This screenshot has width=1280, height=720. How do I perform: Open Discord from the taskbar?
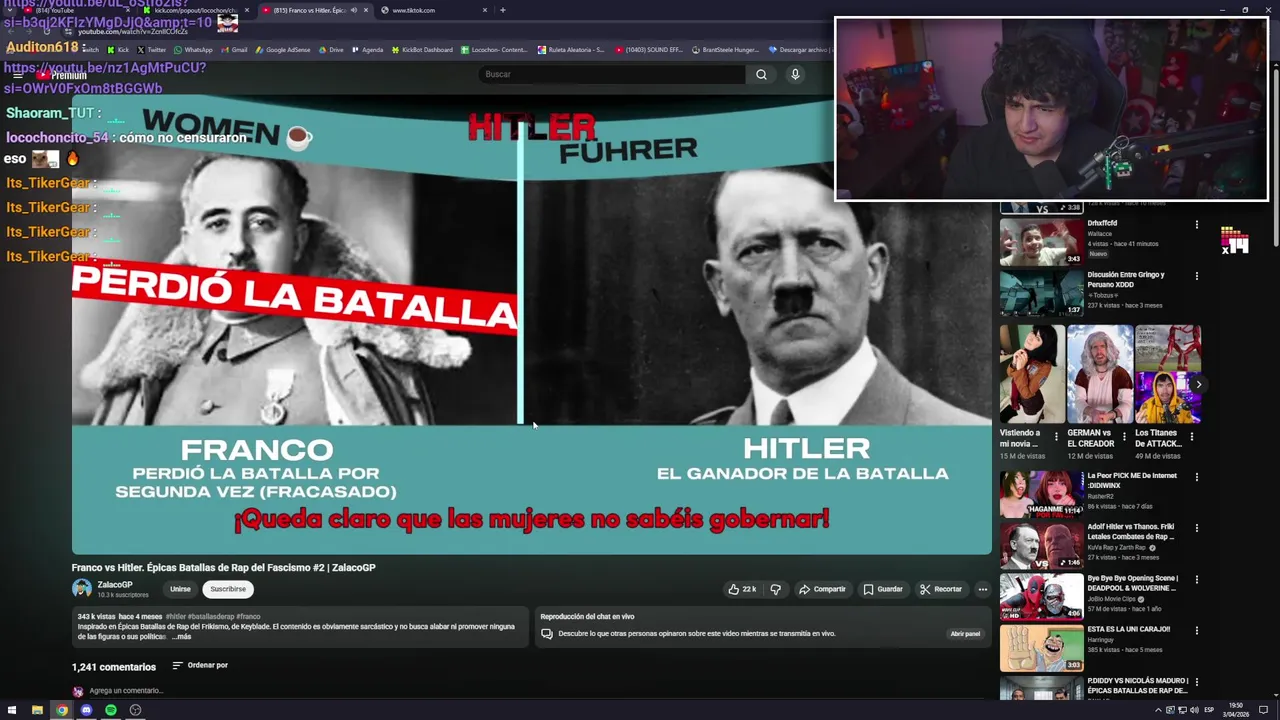tap(86, 710)
